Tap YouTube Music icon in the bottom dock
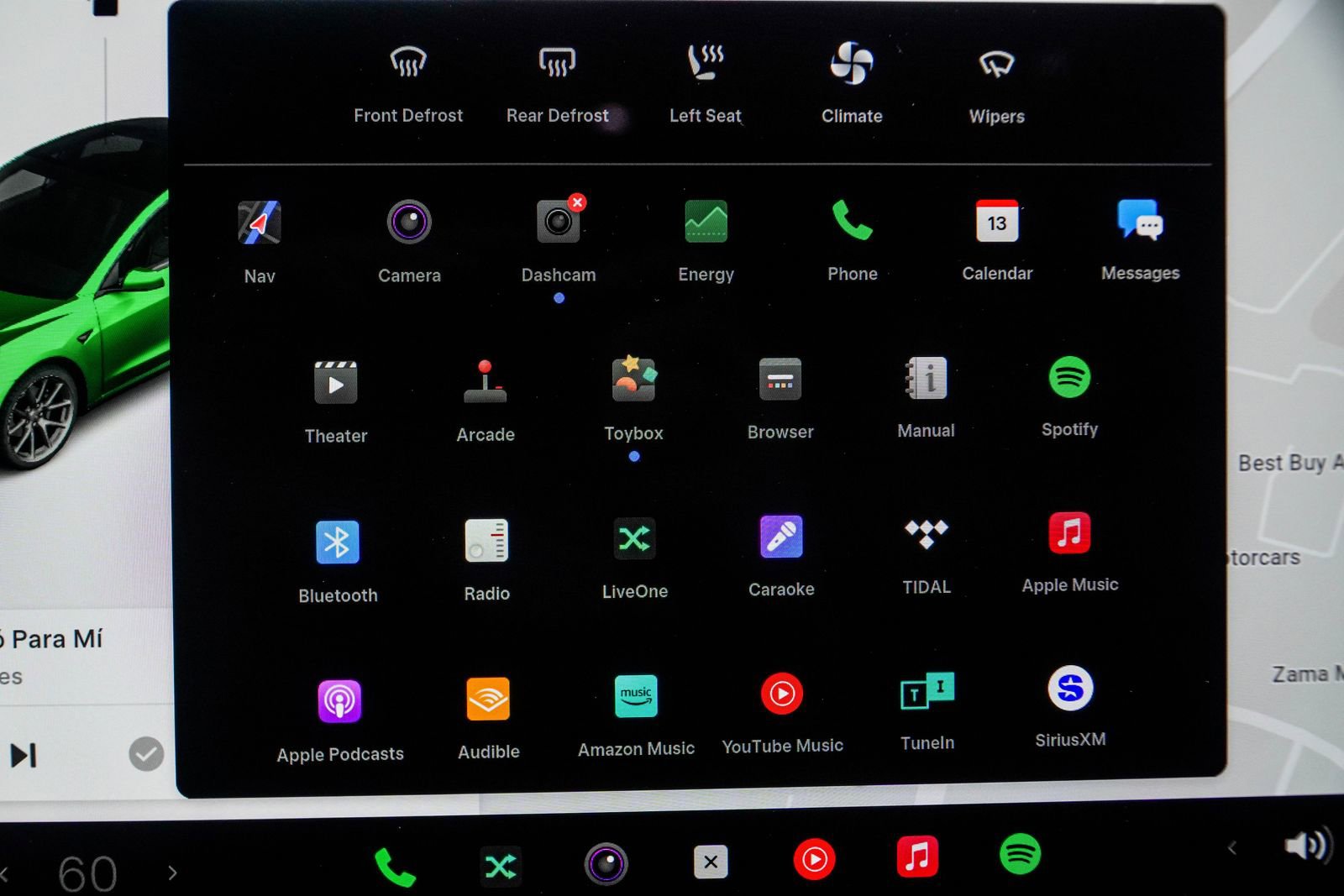Screen dimensions: 1344x896 [814, 859]
